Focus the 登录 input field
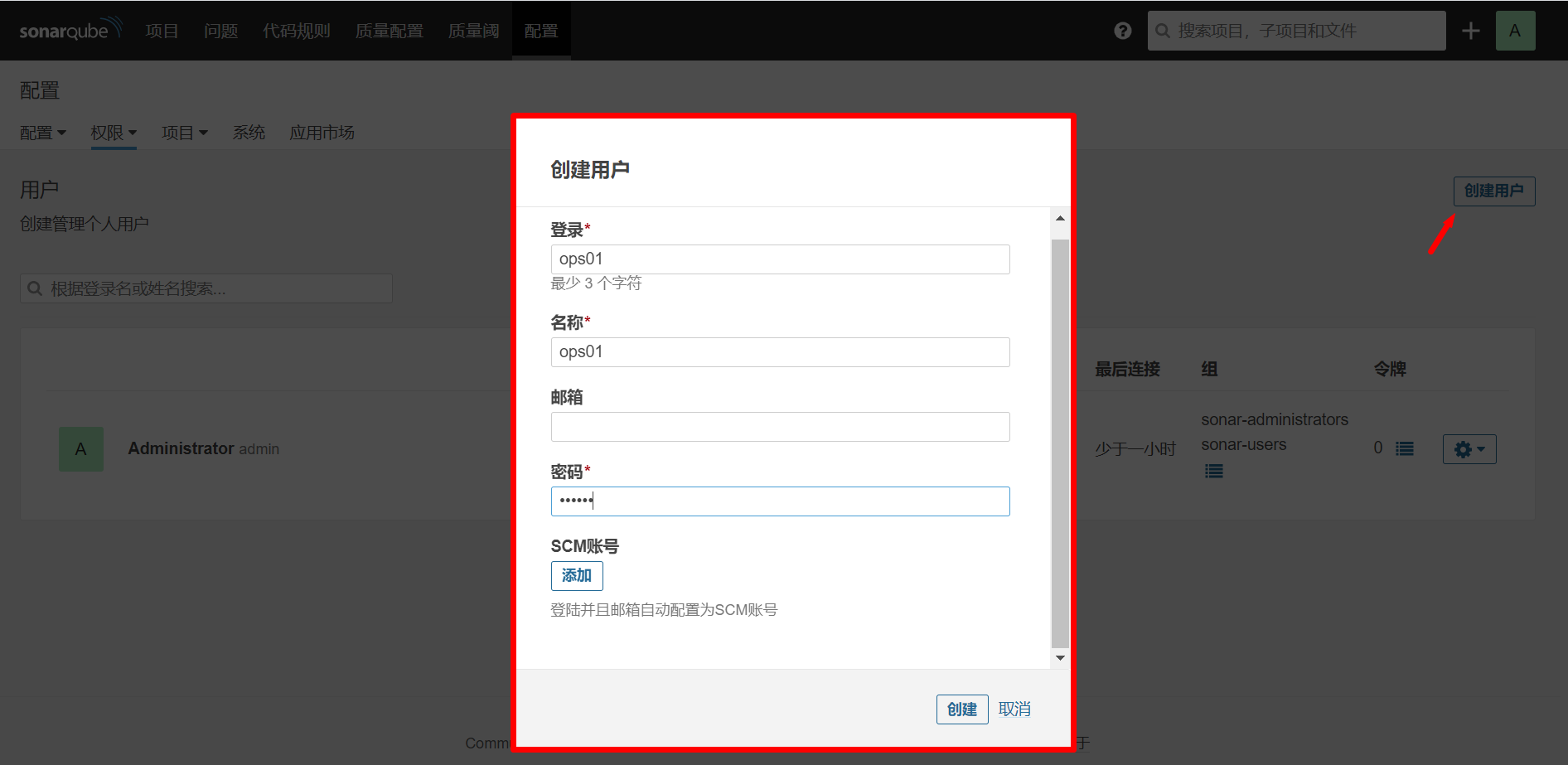The image size is (1568, 765). pos(780,259)
